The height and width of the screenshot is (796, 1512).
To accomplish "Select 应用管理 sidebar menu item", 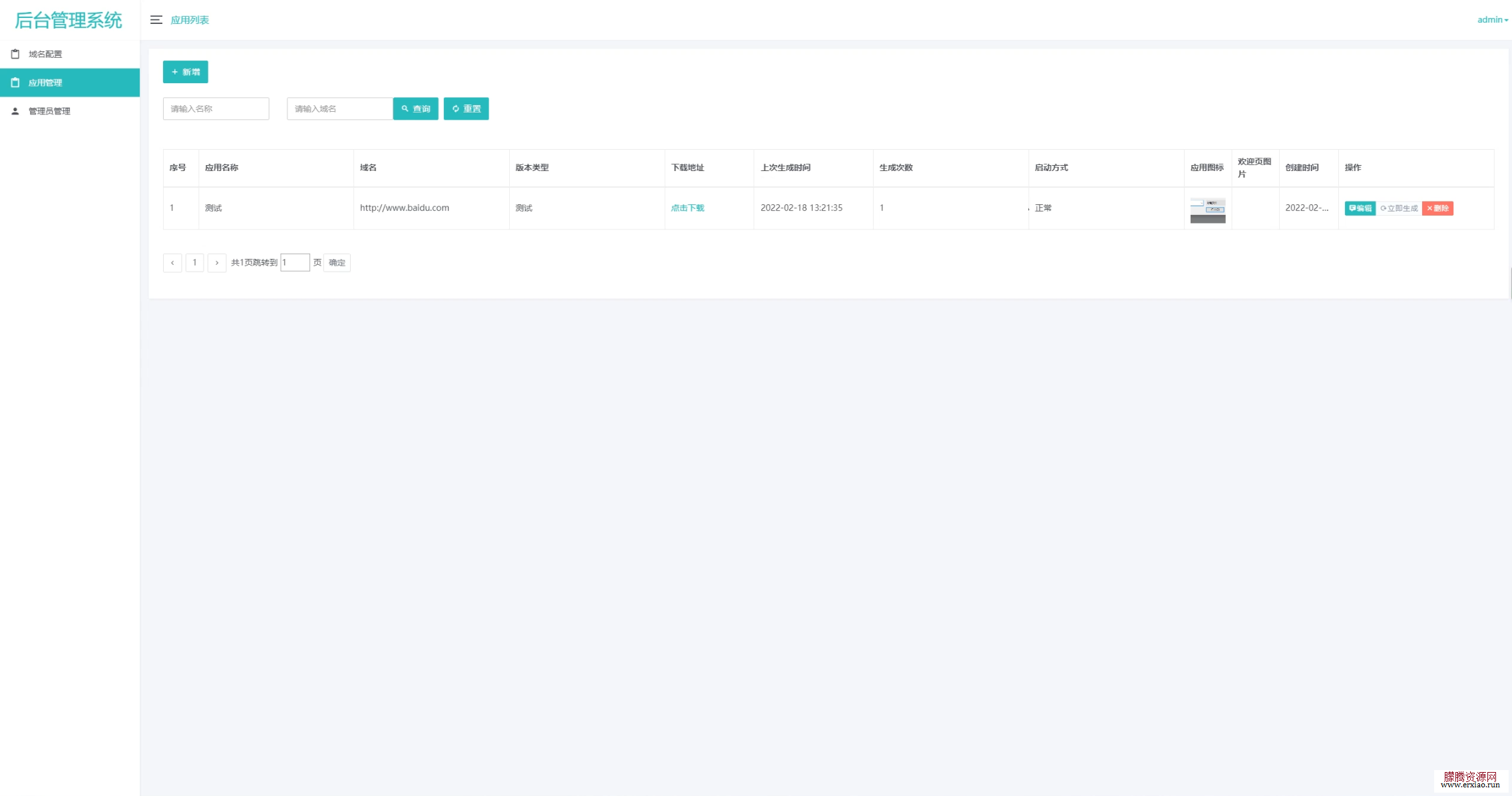I will [x=70, y=83].
